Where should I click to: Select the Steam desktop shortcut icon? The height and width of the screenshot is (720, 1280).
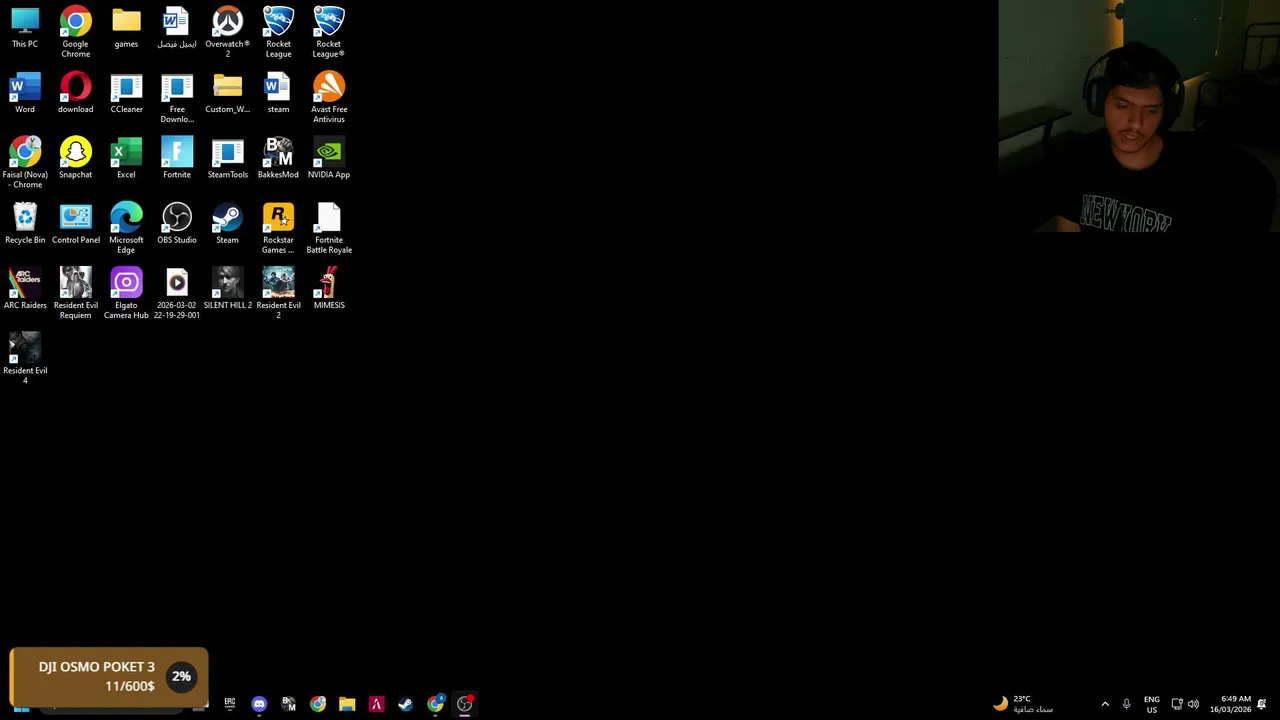pyautogui.click(x=227, y=223)
